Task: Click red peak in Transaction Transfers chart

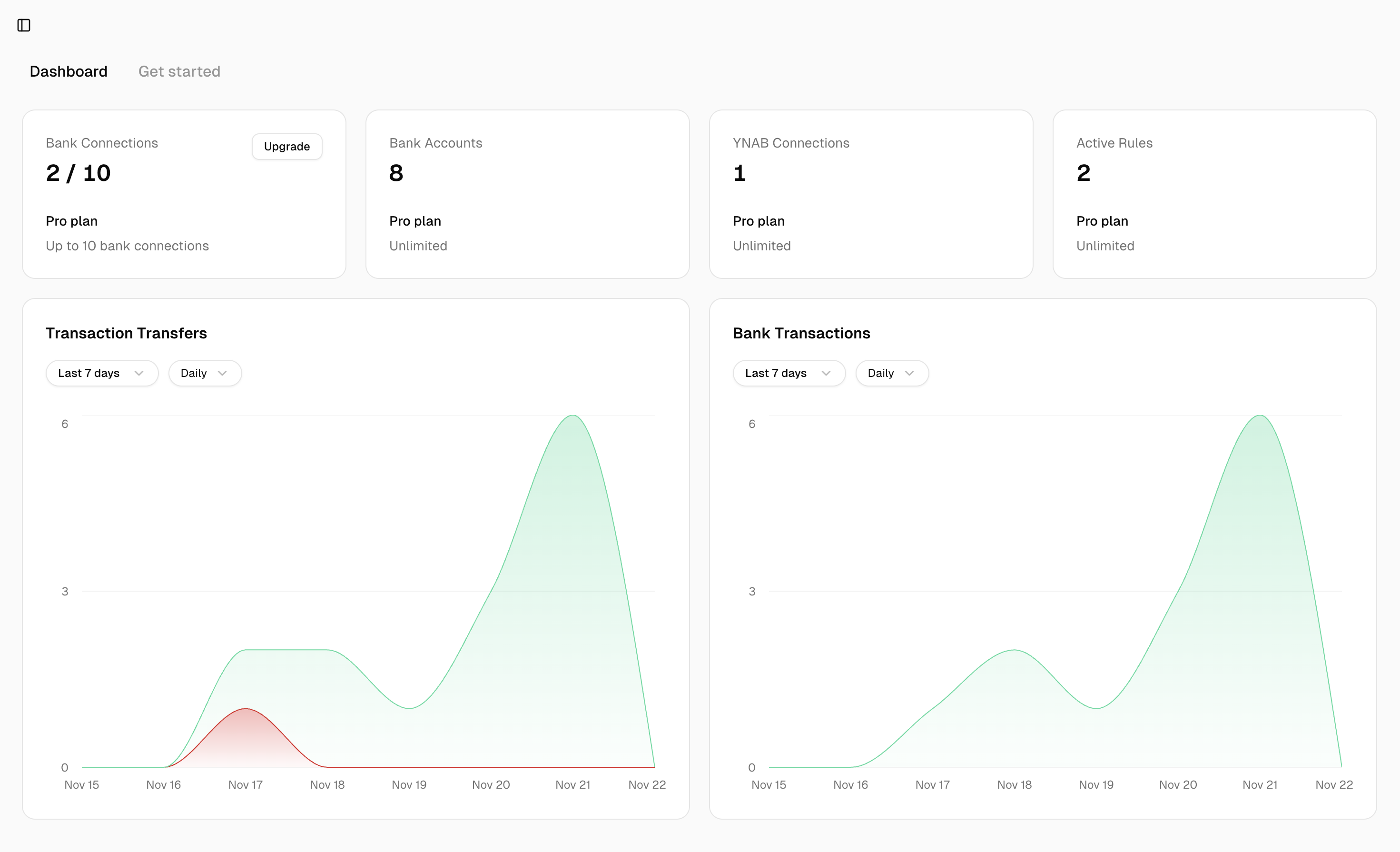Action: click(246, 709)
